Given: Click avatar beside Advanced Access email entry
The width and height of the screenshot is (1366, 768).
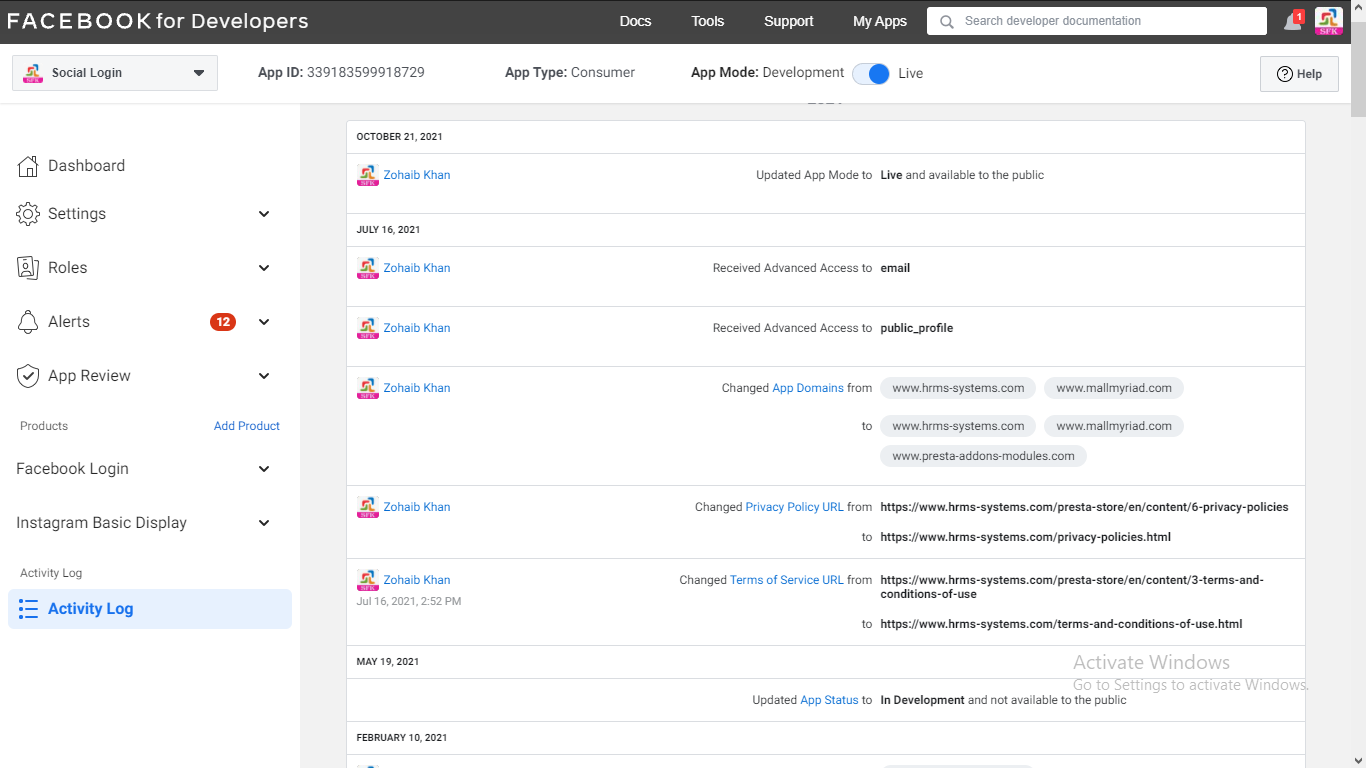Looking at the screenshot, I should (x=368, y=268).
